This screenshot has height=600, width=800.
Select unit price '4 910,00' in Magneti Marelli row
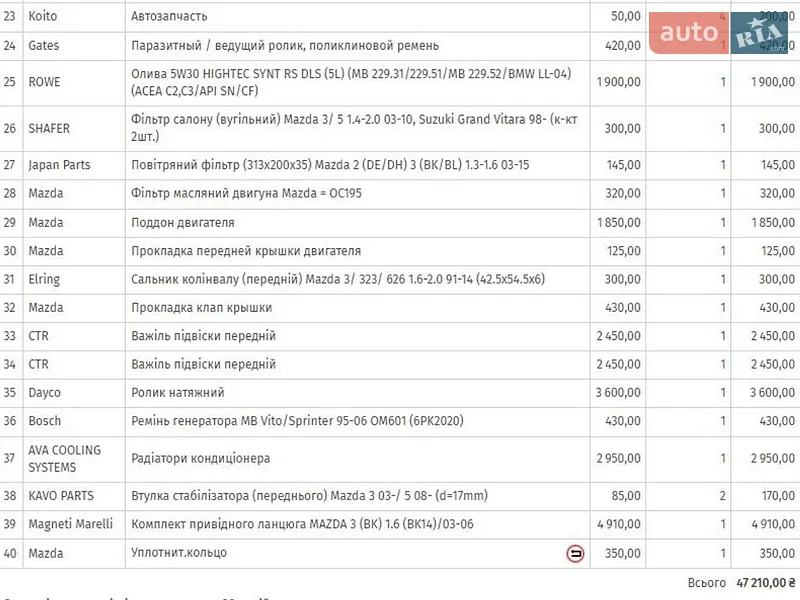click(x=619, y=524)
